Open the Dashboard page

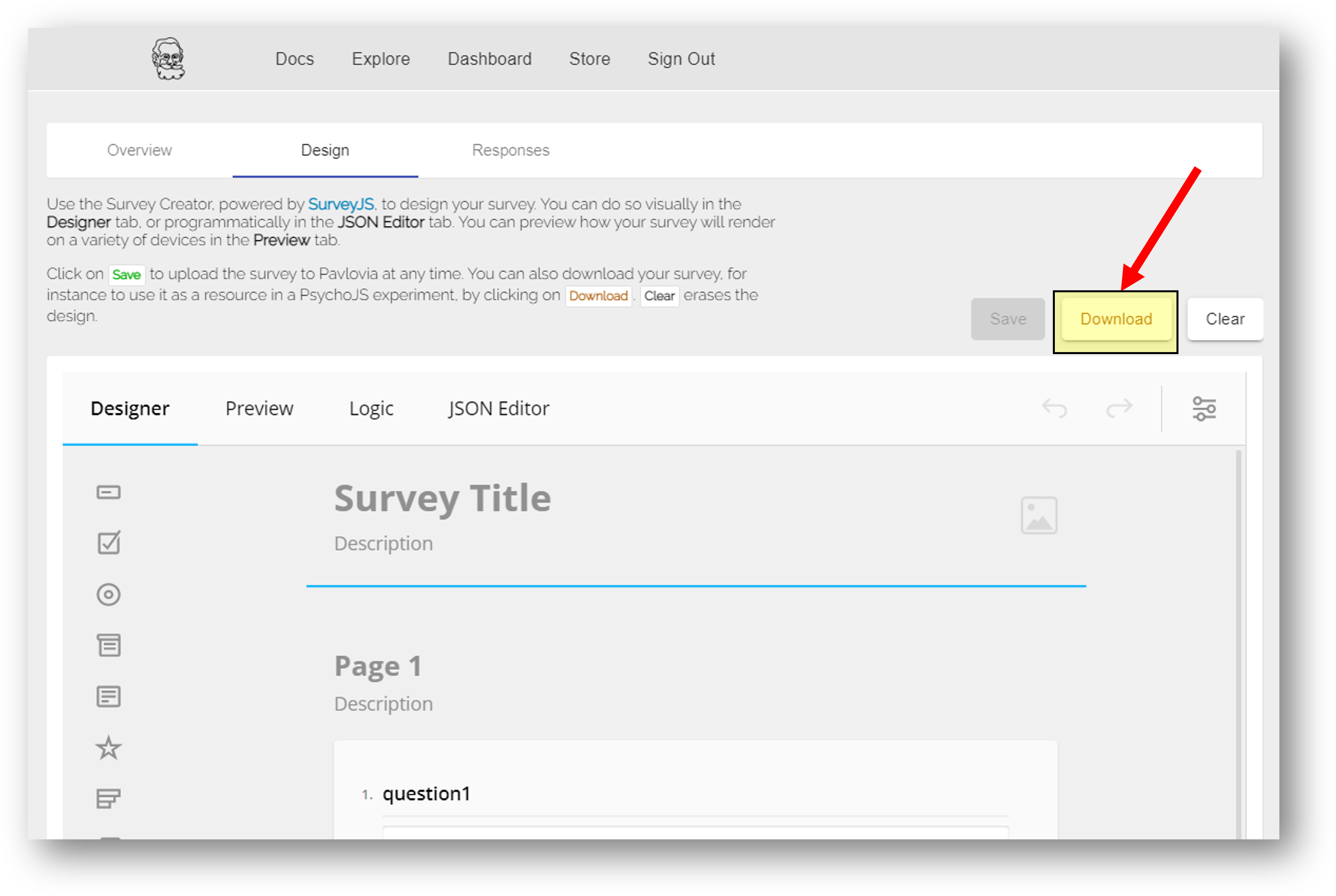490,59
